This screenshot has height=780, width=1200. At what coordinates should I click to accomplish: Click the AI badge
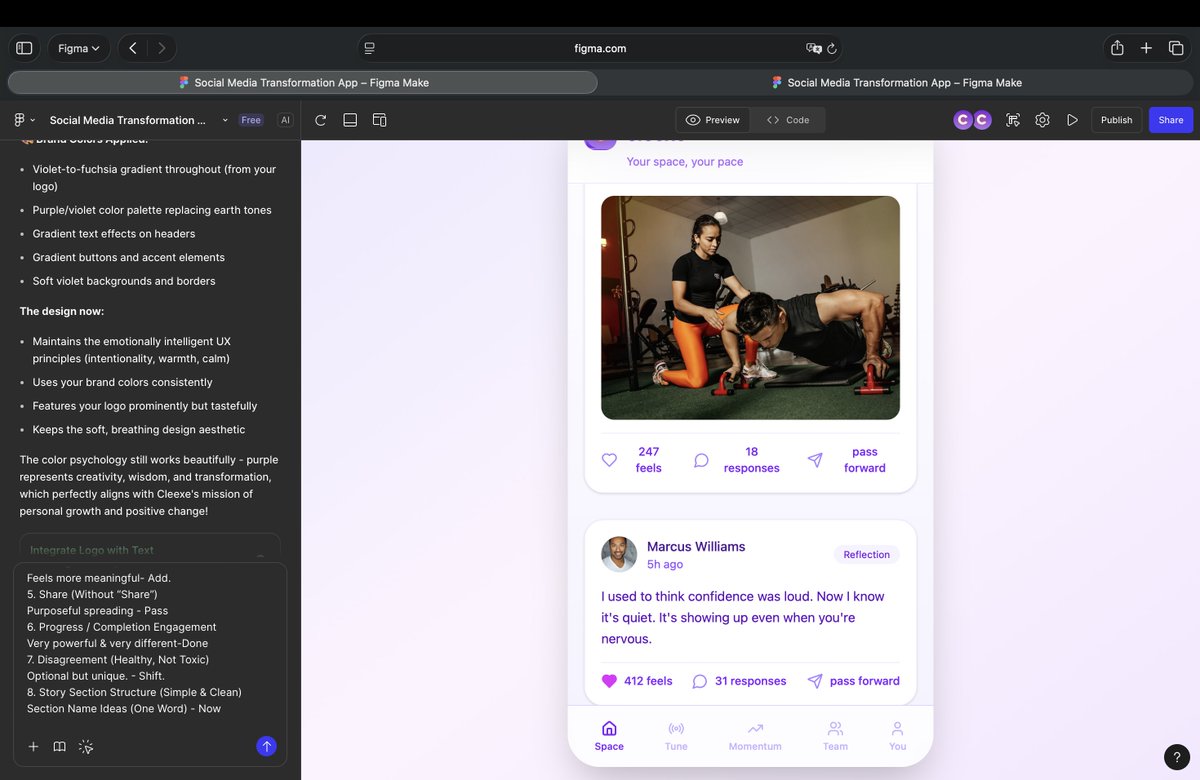[285, 120]
